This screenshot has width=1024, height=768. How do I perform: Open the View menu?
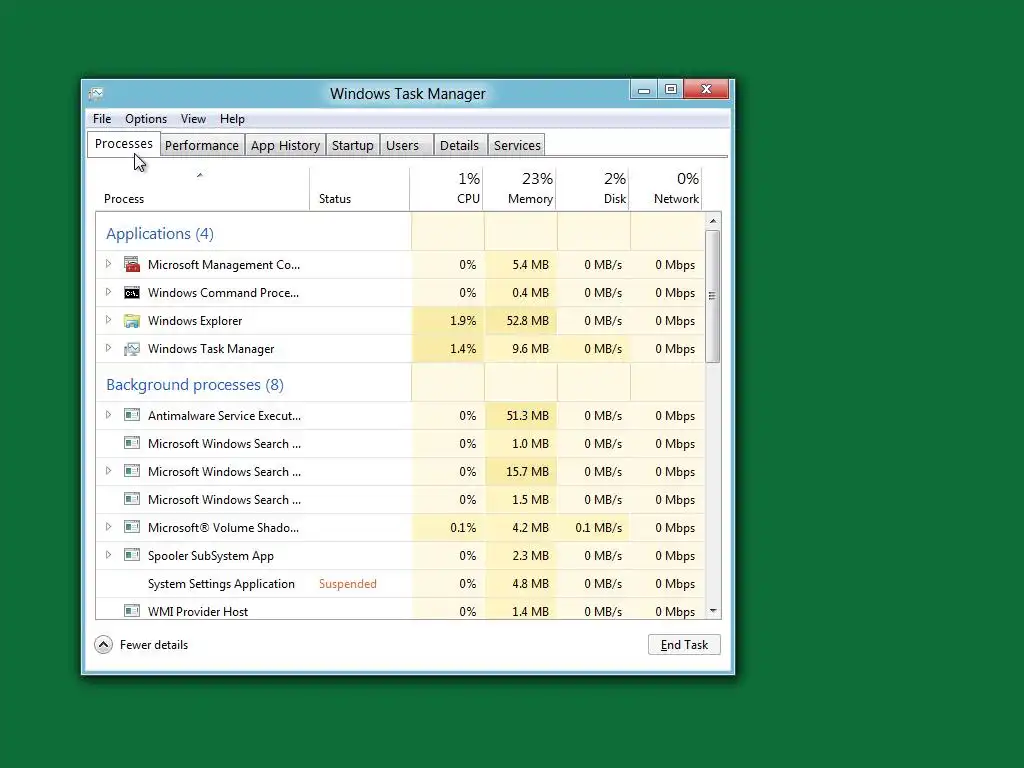[193, 119]
